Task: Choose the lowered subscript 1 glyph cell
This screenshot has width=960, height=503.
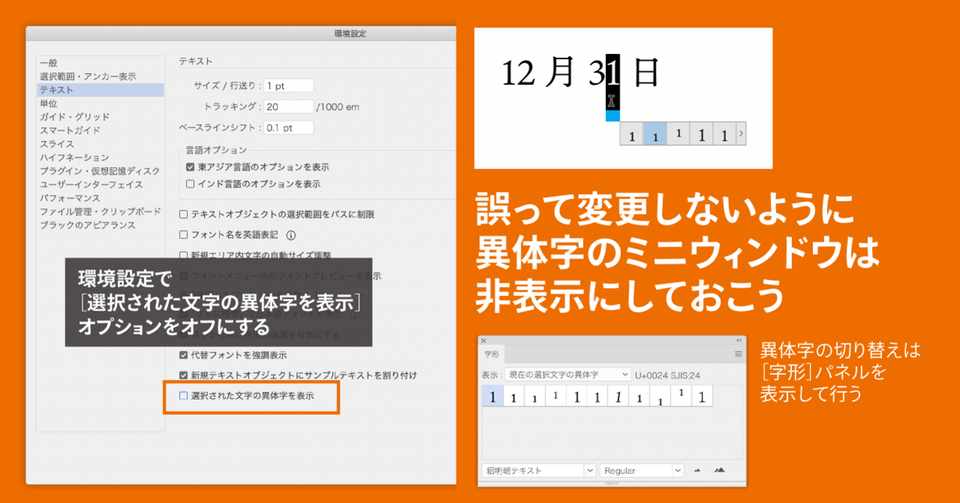Action: tap(660, 397)
